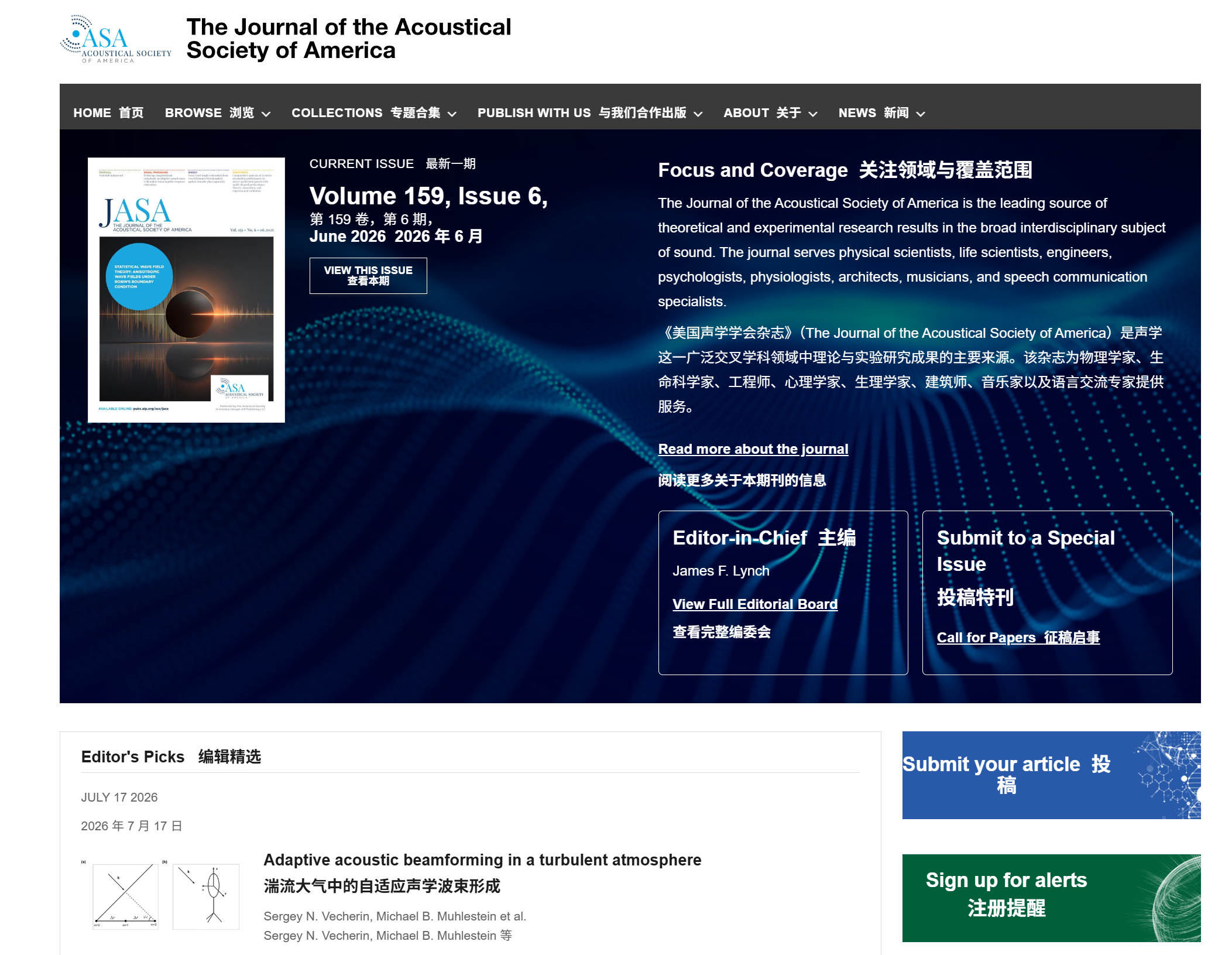Click the VIEW THIS ISSUE button
The width and height of the screenshot is (1232, 955).
click(368, 276)
